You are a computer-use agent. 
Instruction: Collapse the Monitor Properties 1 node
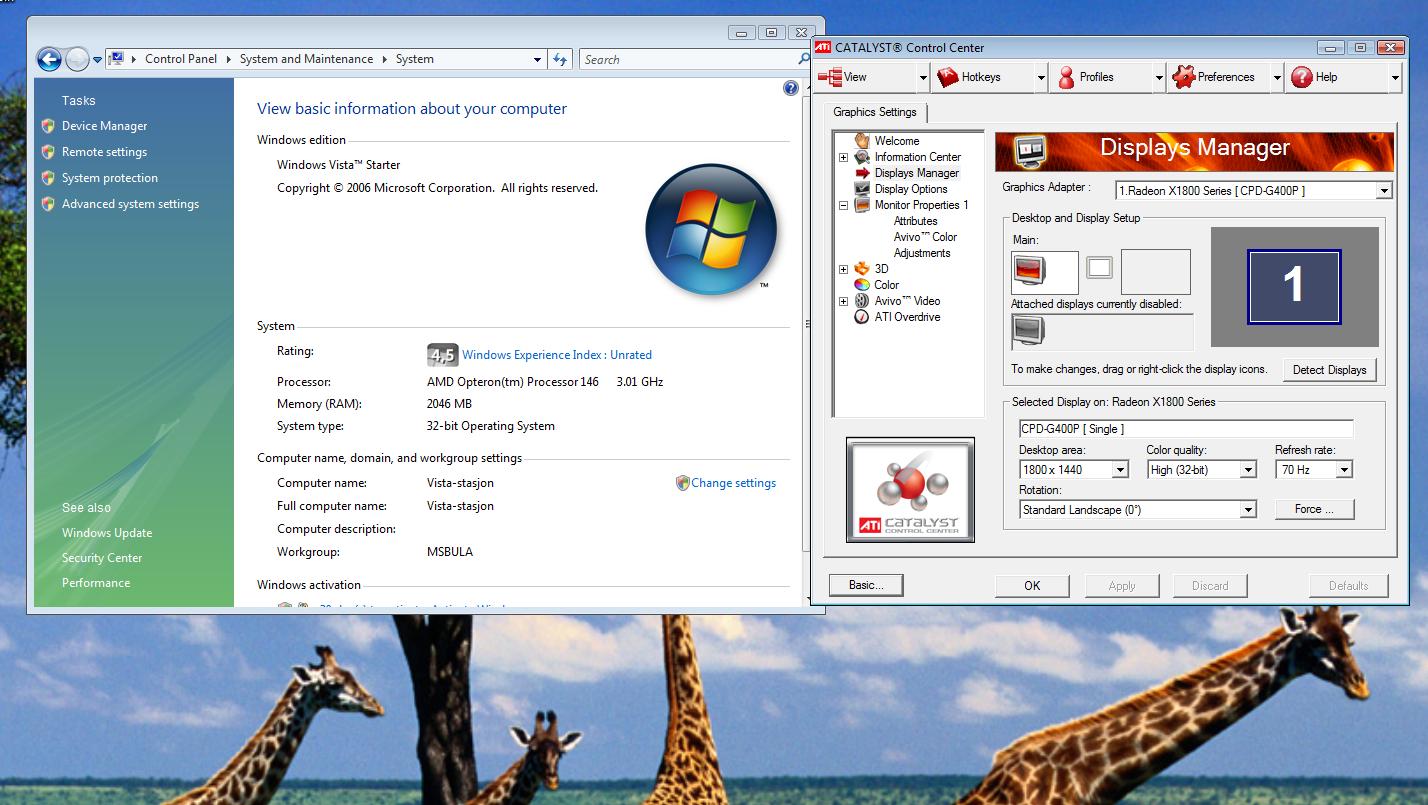(x=843, y=205)
